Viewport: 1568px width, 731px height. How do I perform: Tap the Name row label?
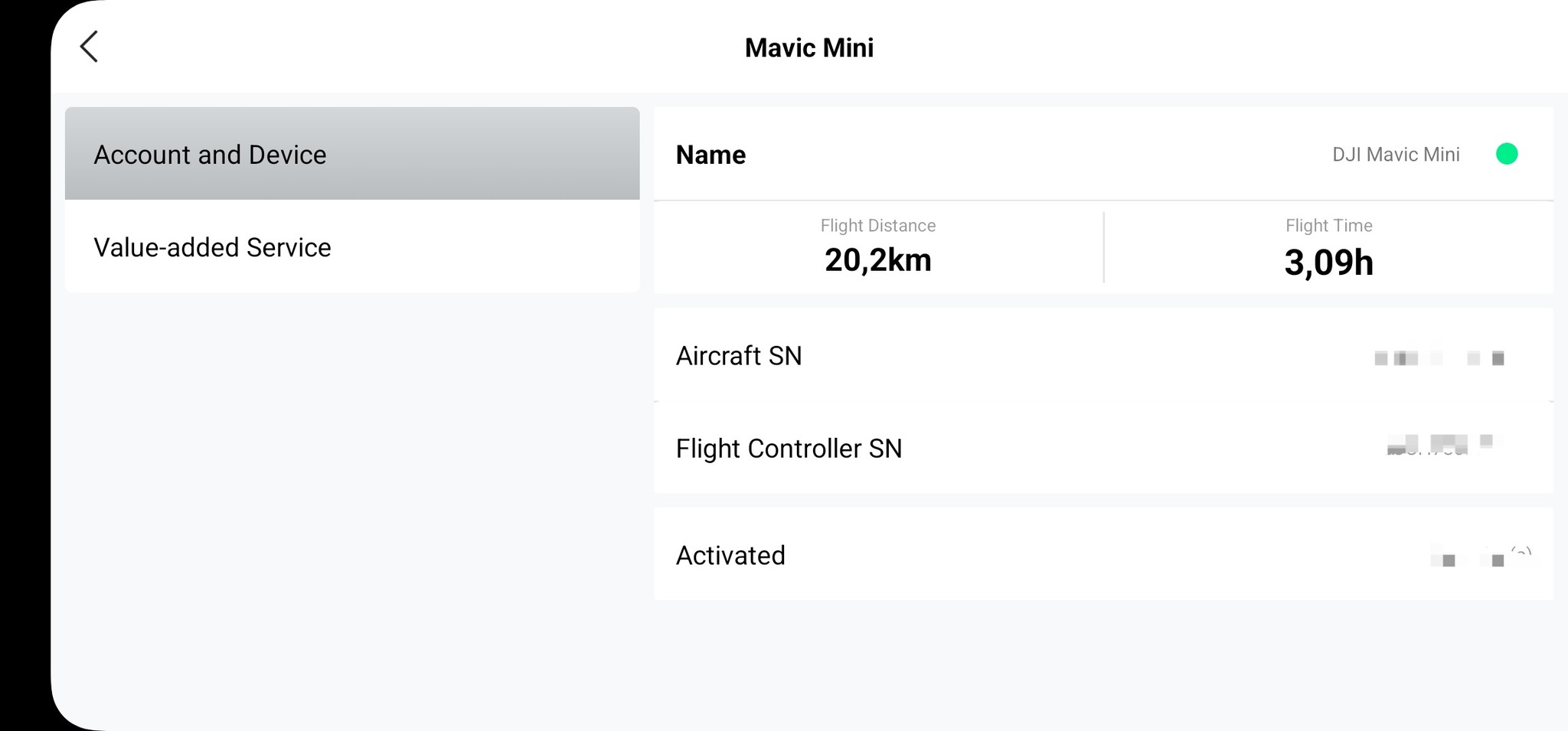[710, 155]
